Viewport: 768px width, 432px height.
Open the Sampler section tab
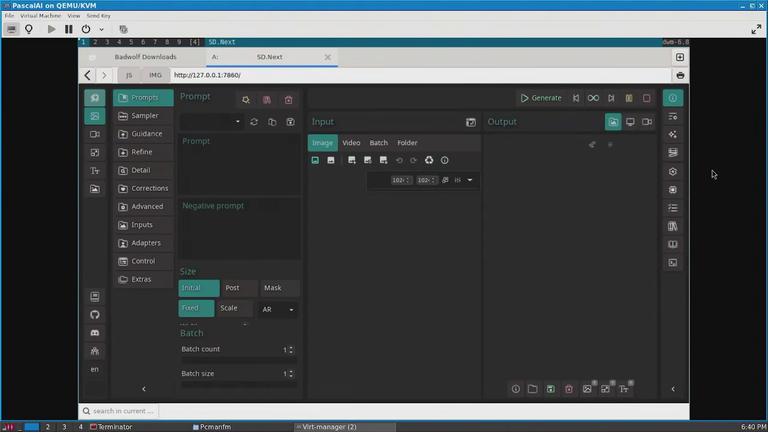coord(143,116)
